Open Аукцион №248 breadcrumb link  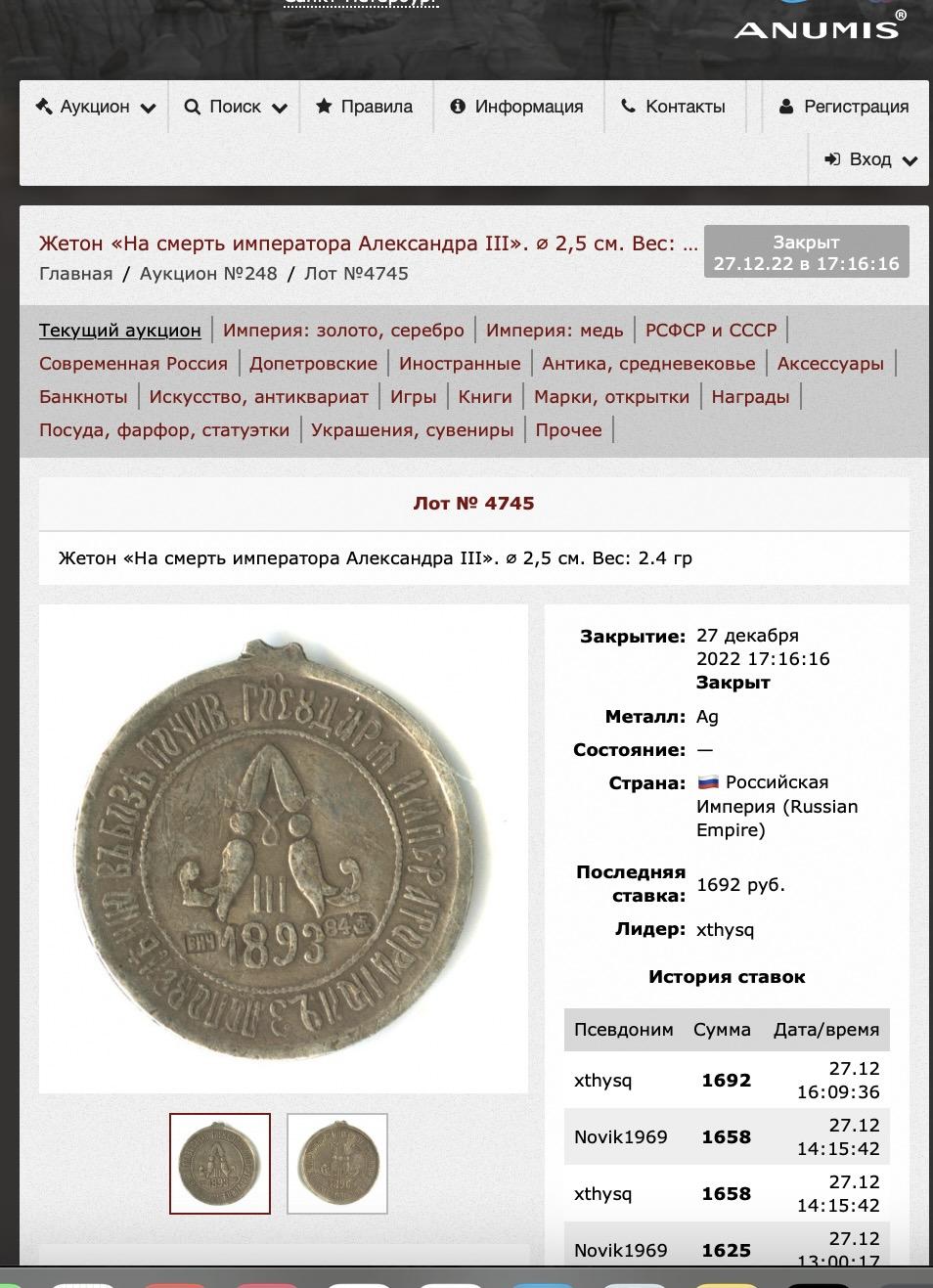(x=208, y=274)
